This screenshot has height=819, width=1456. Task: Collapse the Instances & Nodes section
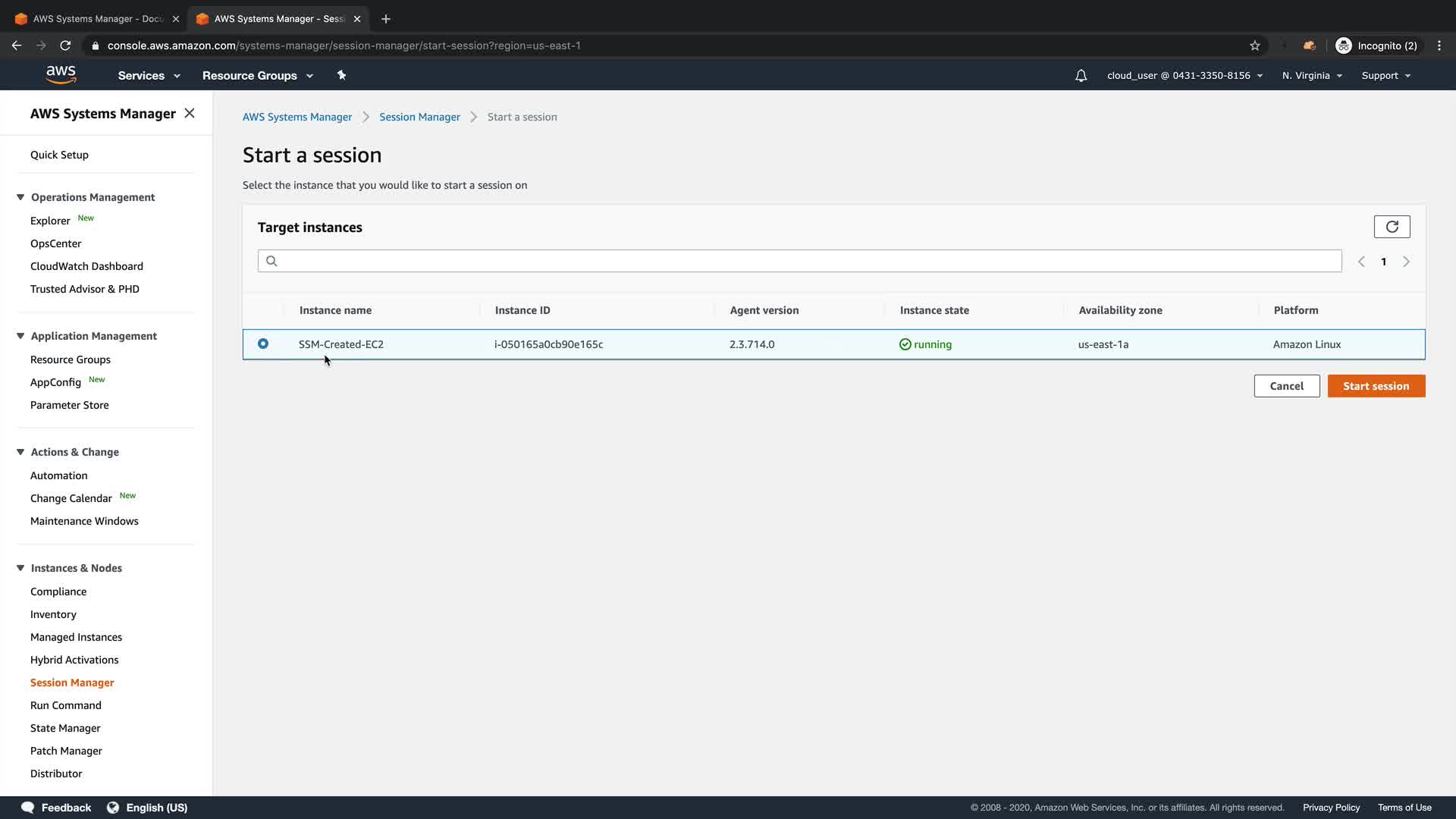(20, 568)
